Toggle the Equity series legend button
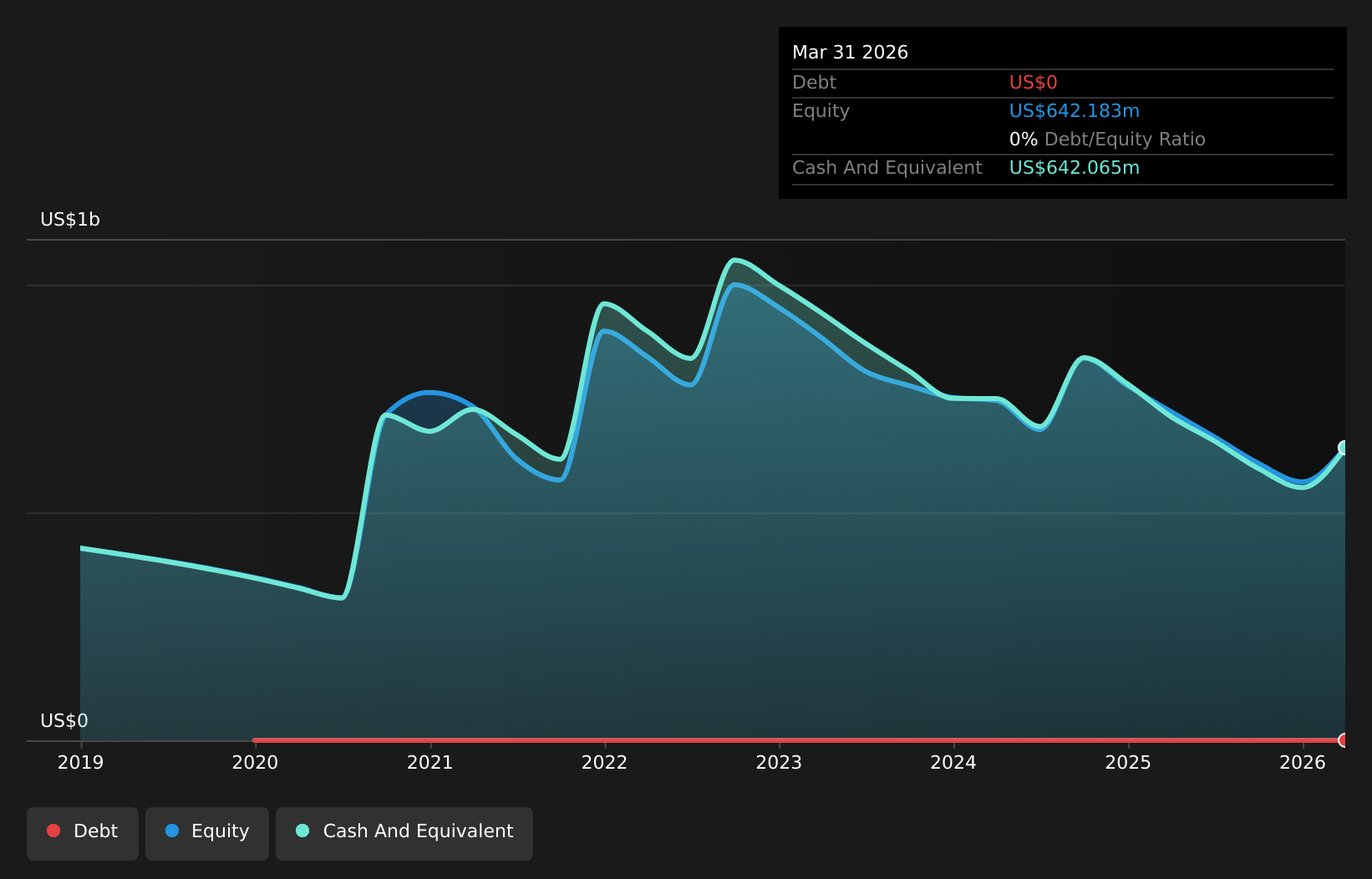The width and height of the screenshot is (1372, 879). click(207, 833)
